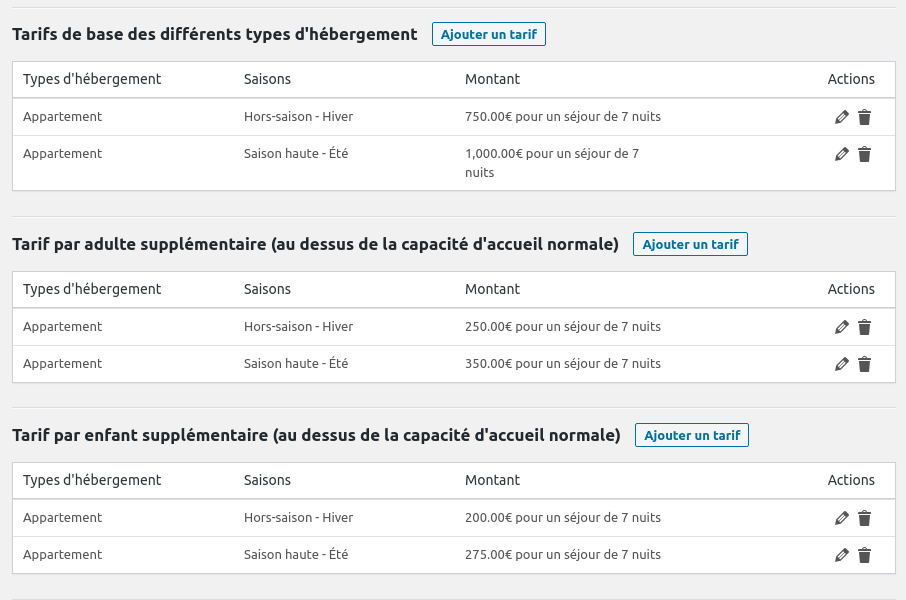Edit the 350.00€ extra adult rate

(841, 364)
